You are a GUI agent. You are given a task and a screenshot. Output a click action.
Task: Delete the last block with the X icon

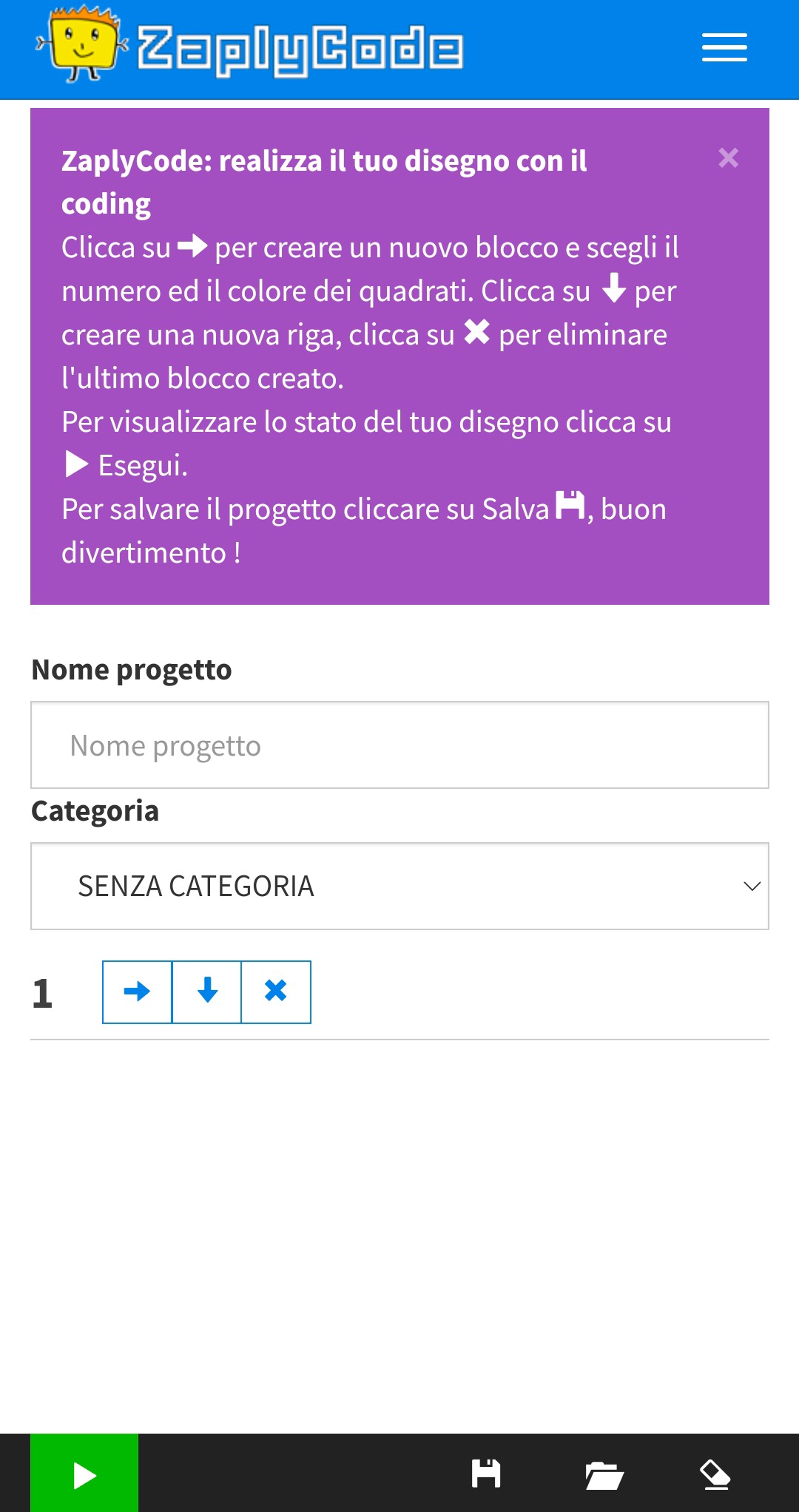277,992
